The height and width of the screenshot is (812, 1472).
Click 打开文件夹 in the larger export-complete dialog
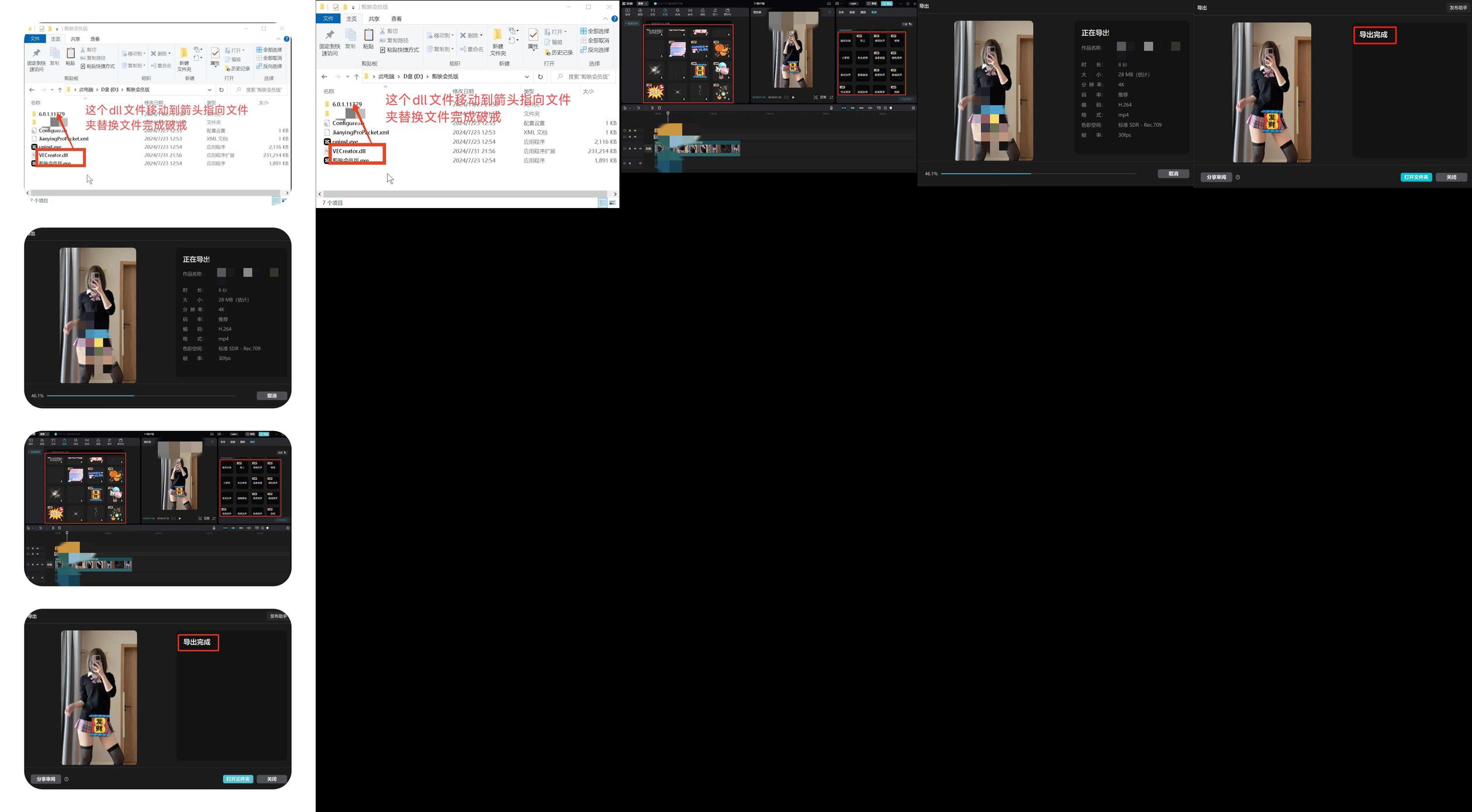tap(1415, 177)
